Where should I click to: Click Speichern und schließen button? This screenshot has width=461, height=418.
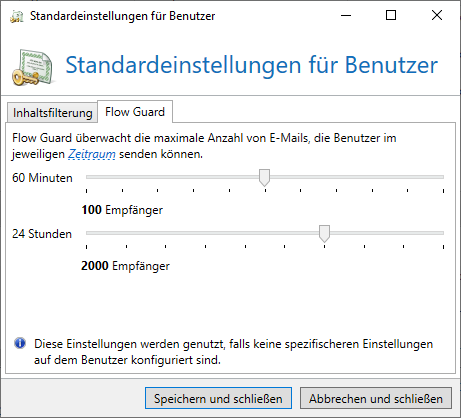tap(218, 398)
